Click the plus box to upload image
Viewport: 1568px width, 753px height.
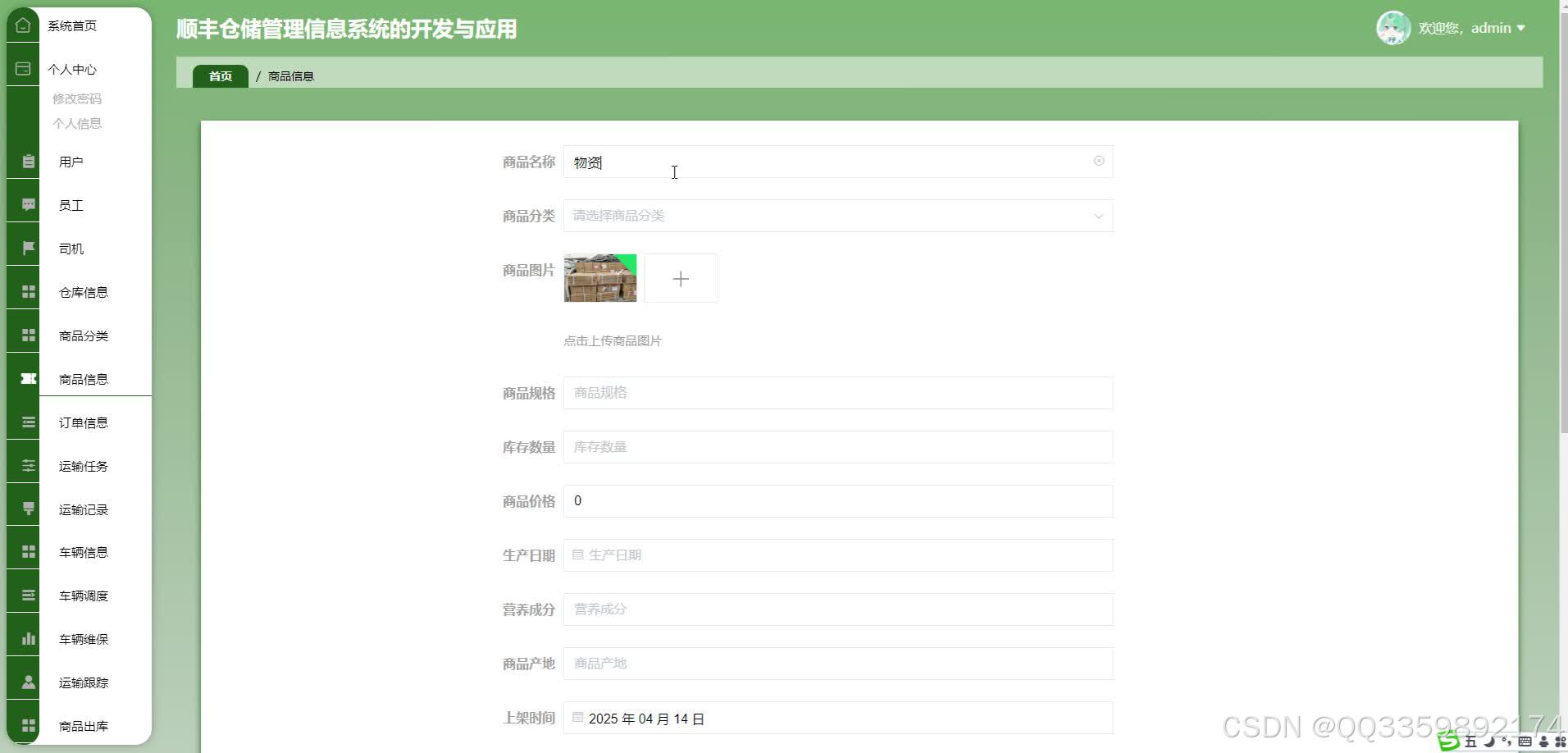tap(681, 279)
